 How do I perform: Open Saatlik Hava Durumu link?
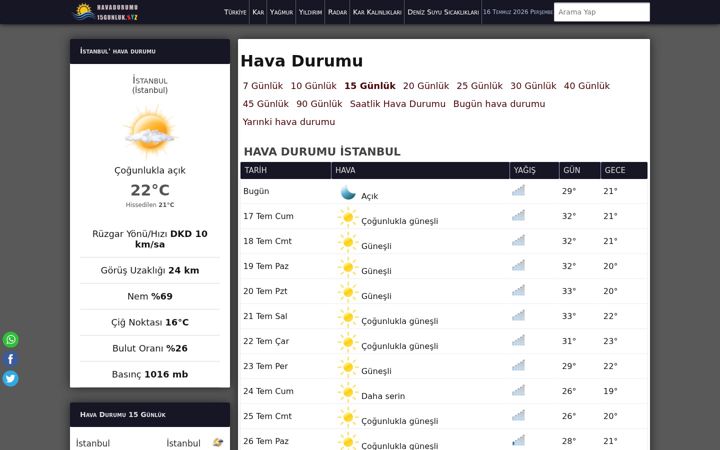[x=398, y=104]
